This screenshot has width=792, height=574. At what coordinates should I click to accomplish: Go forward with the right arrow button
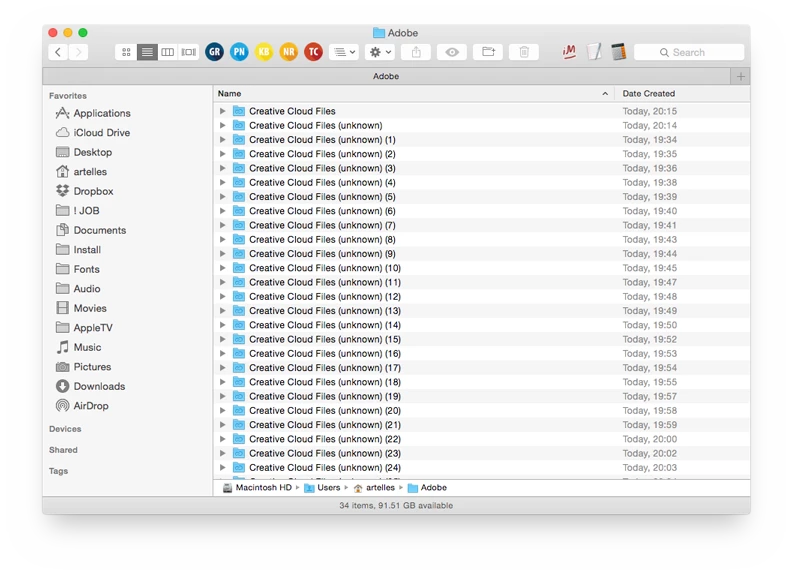coord(78,52)
